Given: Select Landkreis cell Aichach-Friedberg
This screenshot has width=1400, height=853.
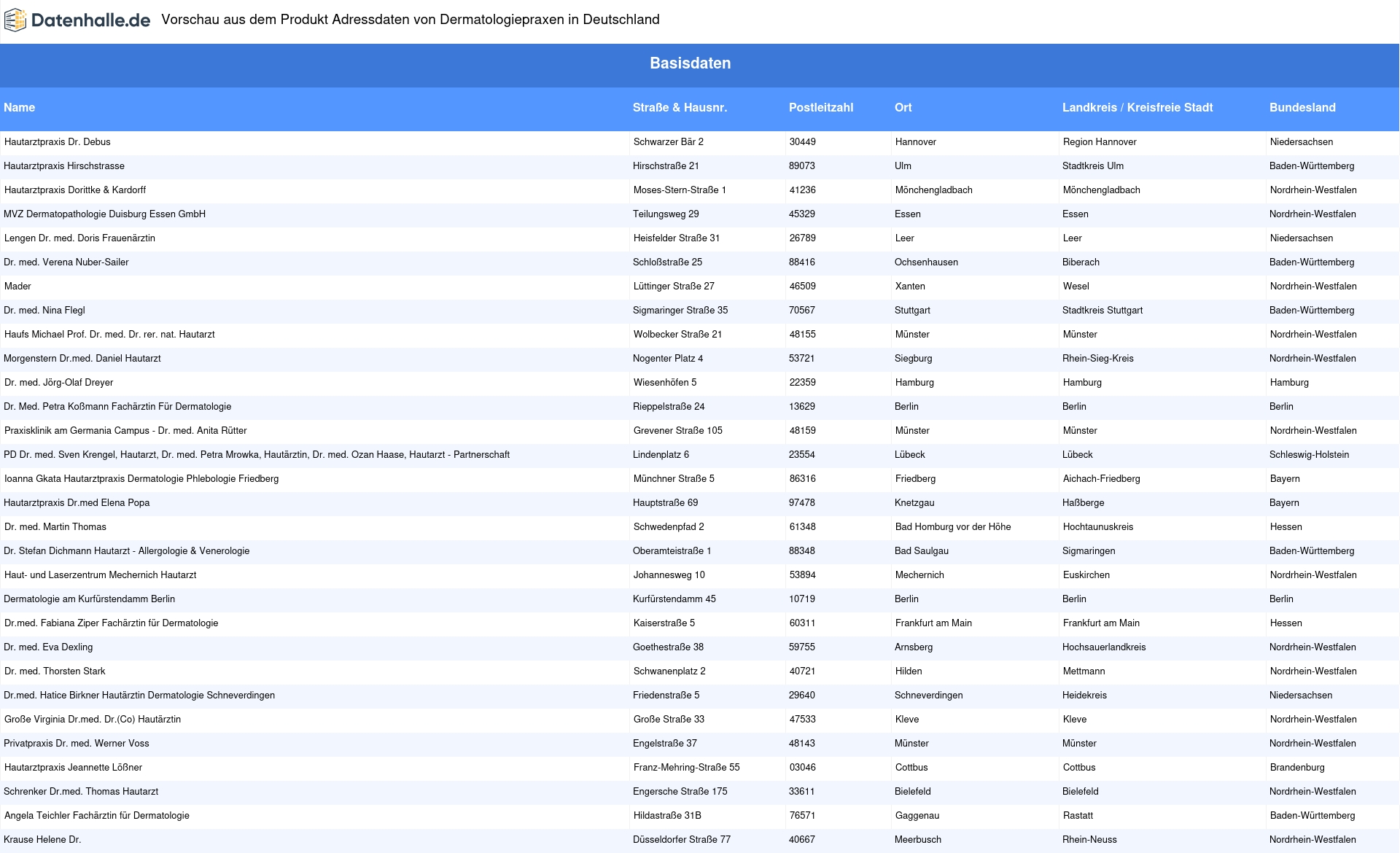Looking at the screenshot, I should [1102, 479].
